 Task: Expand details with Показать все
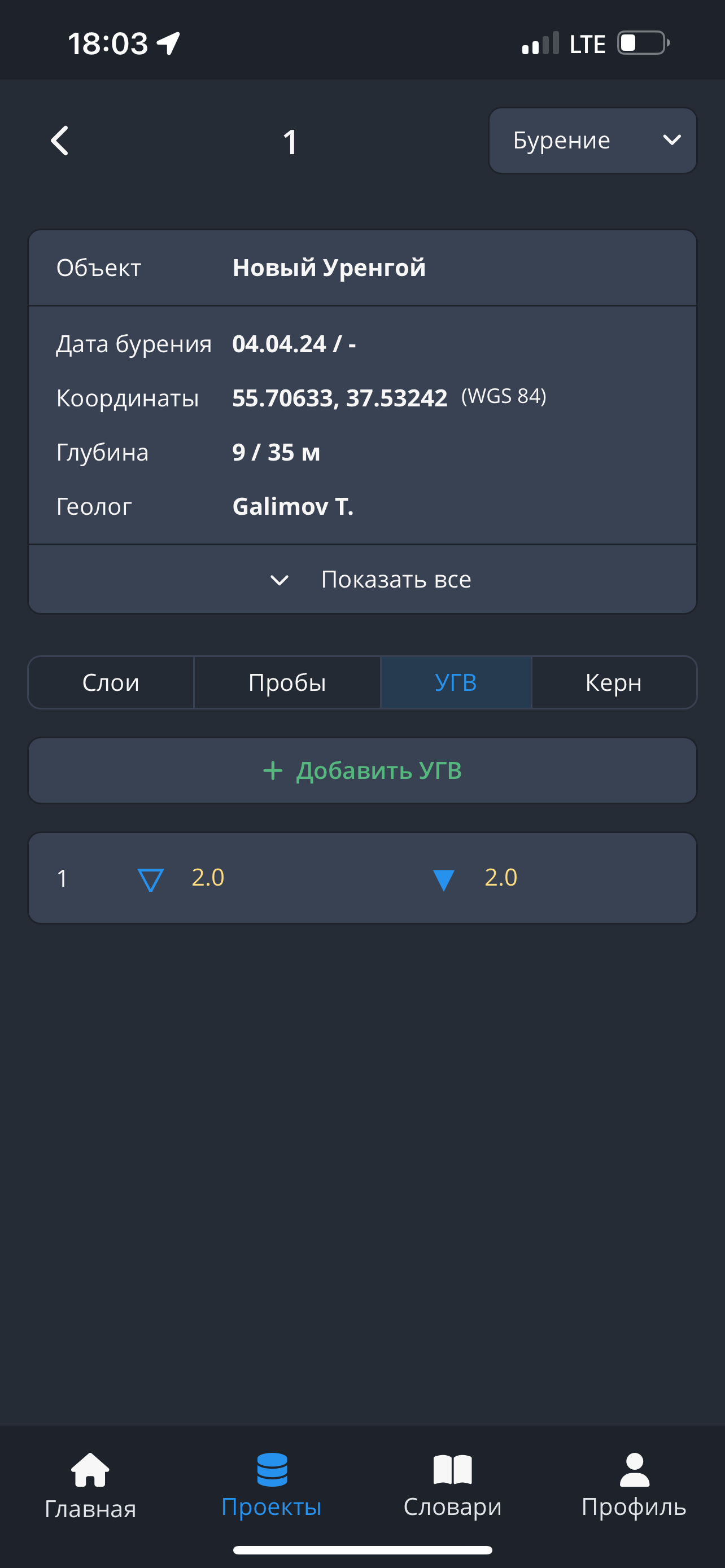[x=396, y=580]
